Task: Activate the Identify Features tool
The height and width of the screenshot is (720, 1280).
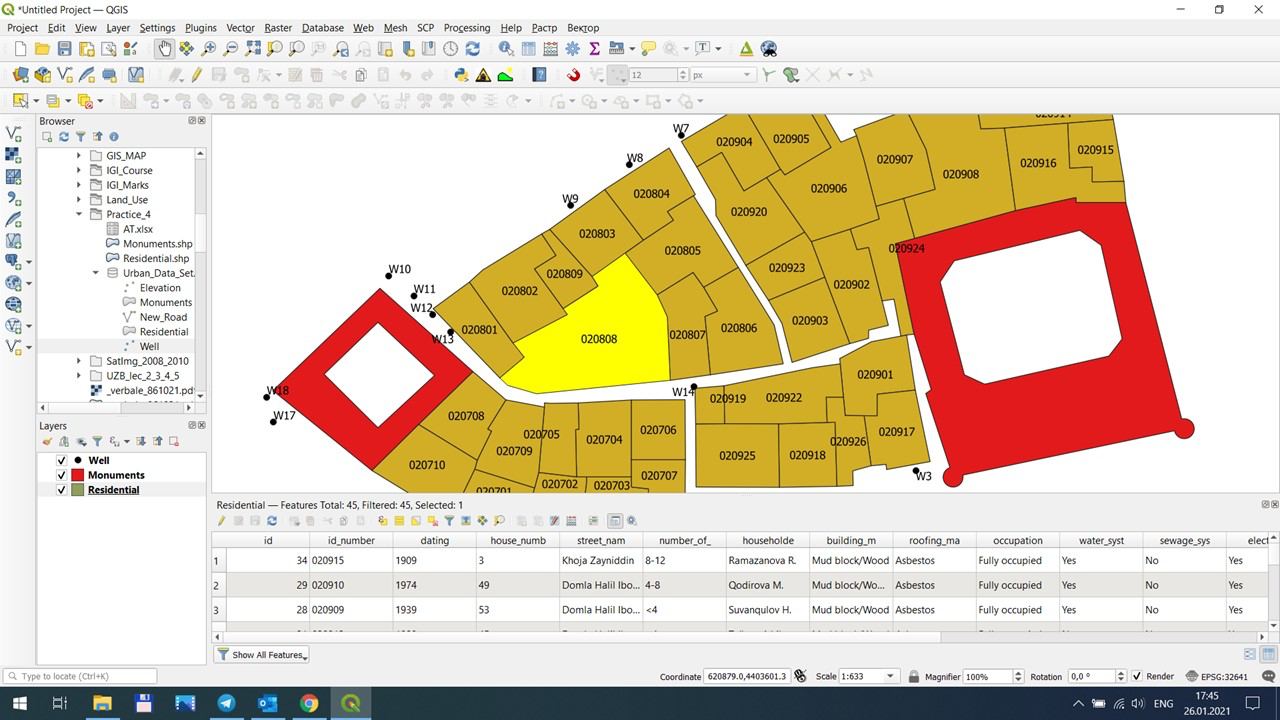Action: pyautogui.click(x=506, y=48)
